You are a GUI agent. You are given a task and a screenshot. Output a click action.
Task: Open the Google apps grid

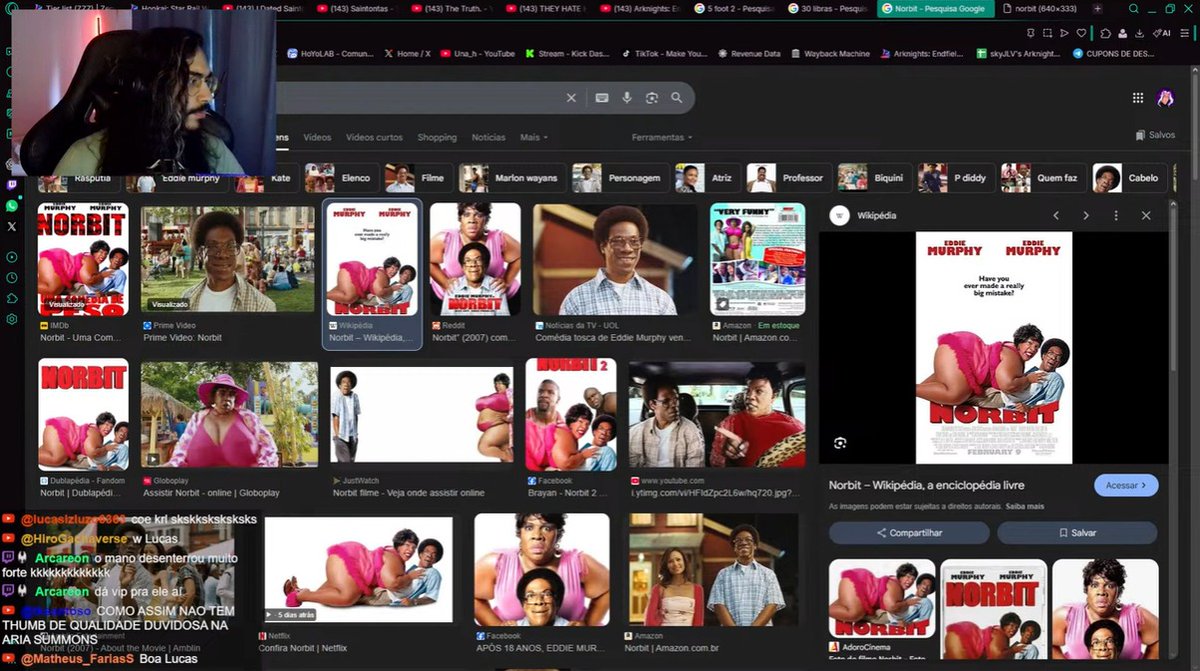click(x=1138, y=98)
